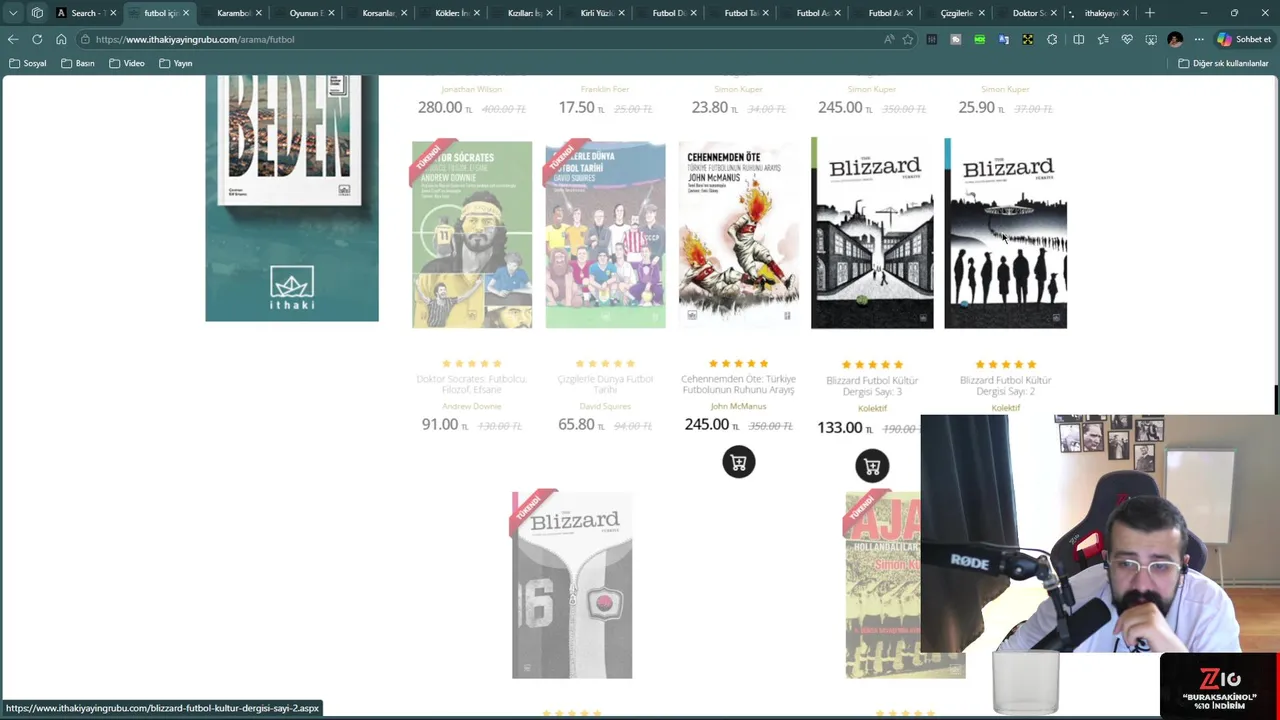1280x720 pixels.
Task: Open the browser home page
Action: click(61, 39)
